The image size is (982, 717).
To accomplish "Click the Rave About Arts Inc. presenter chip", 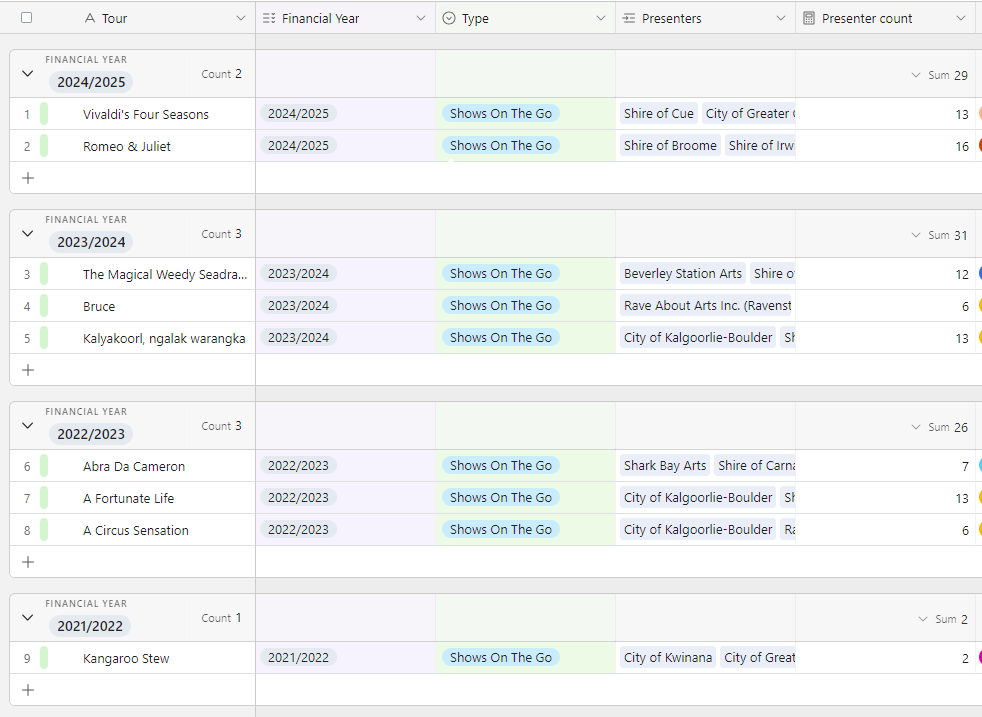I will tap(707, 306).
